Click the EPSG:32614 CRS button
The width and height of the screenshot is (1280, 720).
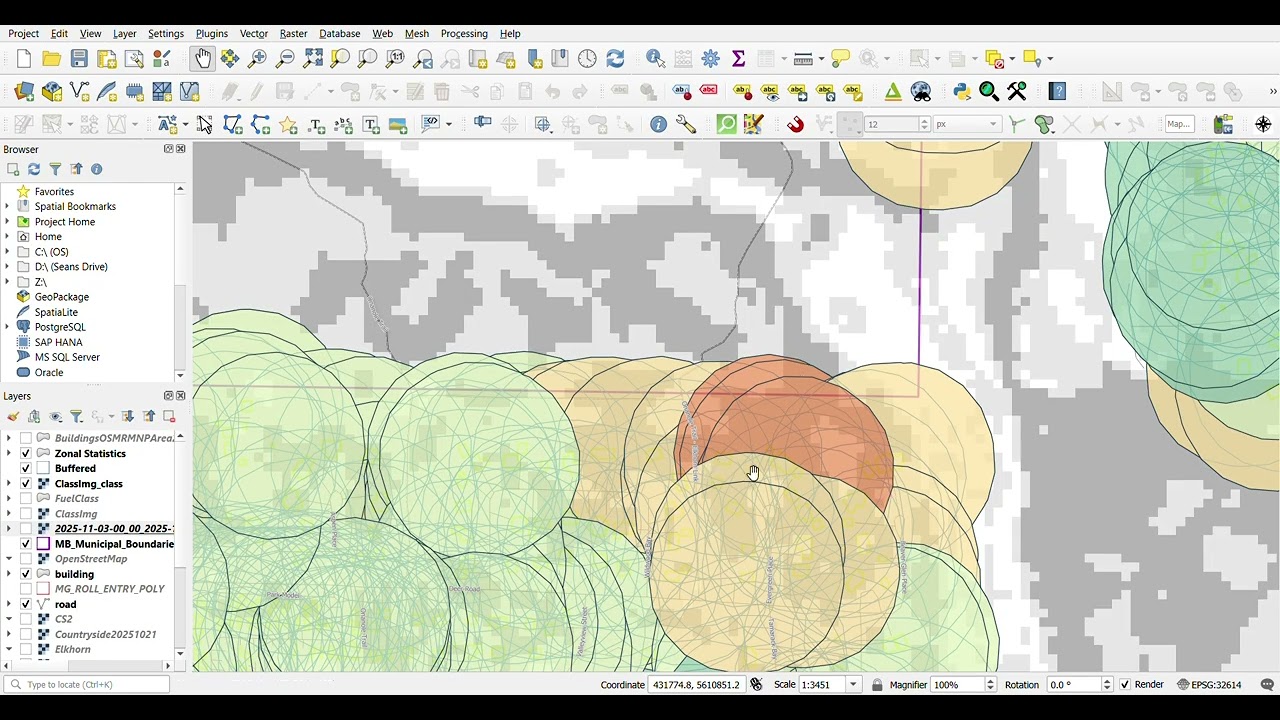[1209, 685]
